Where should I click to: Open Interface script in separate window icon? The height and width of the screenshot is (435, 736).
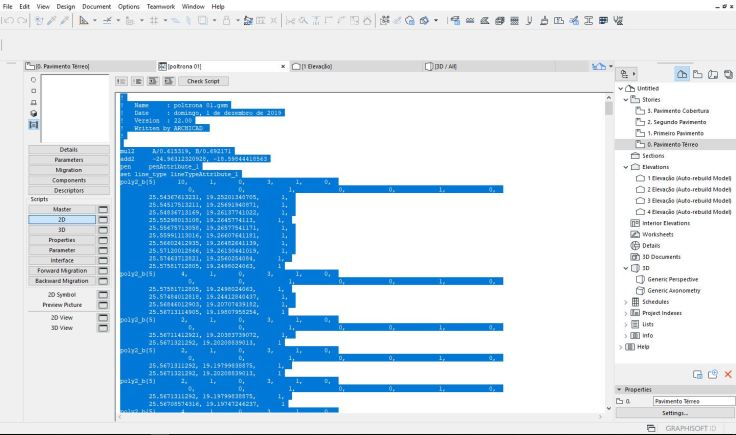(x=103, y=260)
